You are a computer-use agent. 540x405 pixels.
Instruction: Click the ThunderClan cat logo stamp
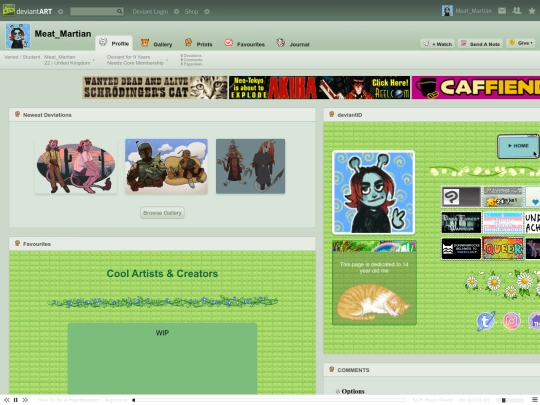461,248
